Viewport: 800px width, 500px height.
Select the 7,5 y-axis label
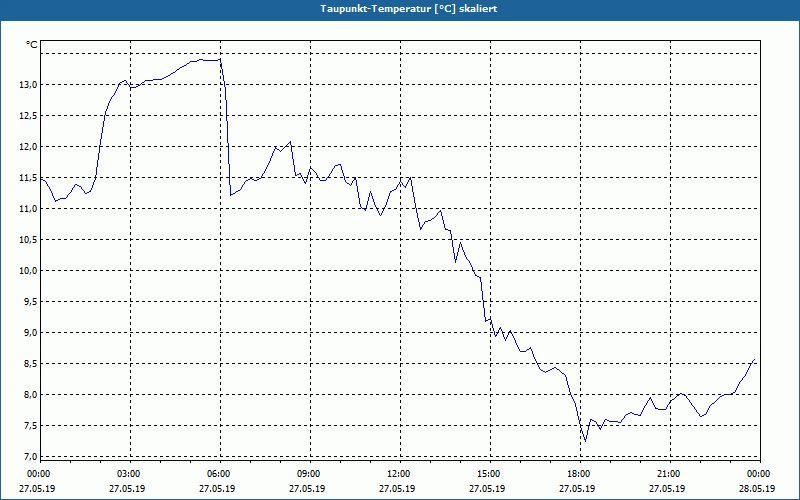[x=30, y=426]
